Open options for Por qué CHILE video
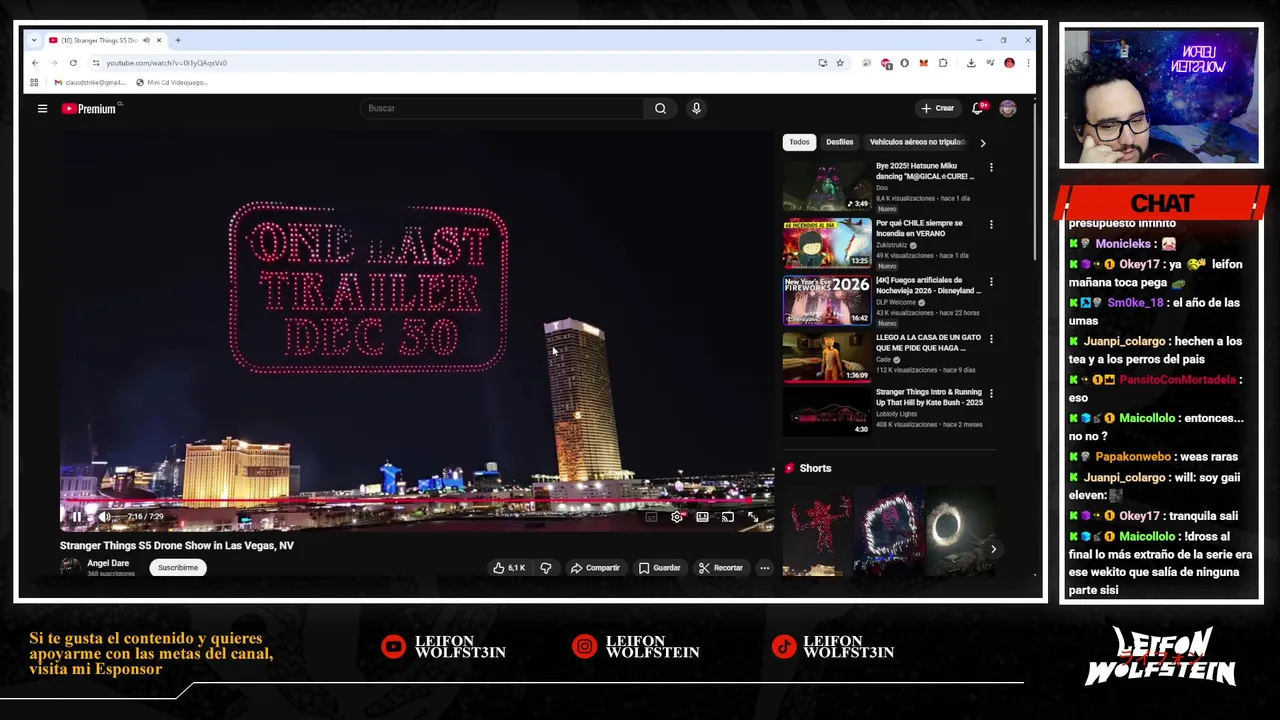This screenshot has height=720, width=1280. tap(991, 225)
